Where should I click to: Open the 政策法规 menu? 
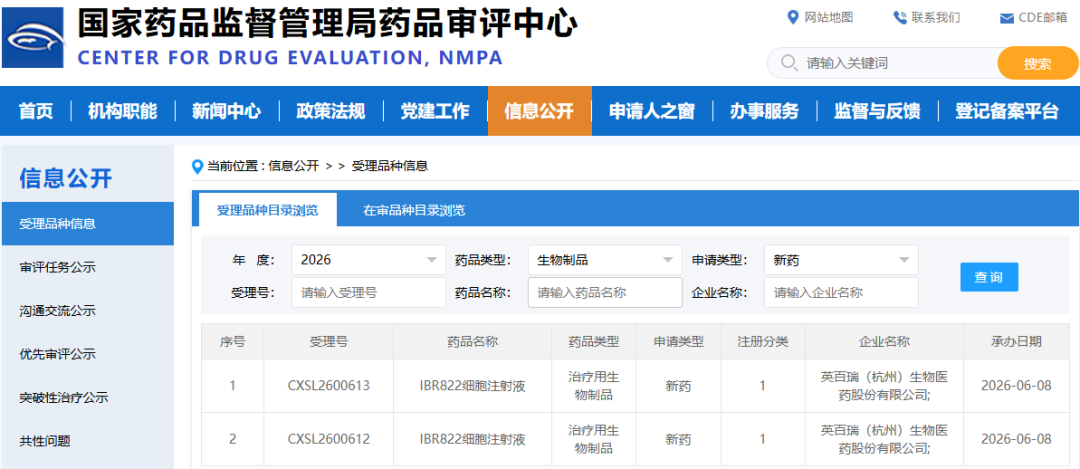tap(331, 111)
